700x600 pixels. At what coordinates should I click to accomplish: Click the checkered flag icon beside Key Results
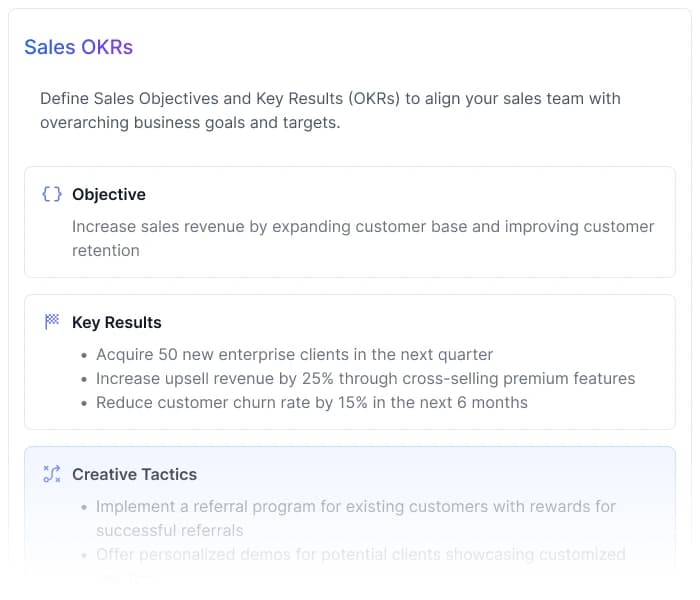52,322
